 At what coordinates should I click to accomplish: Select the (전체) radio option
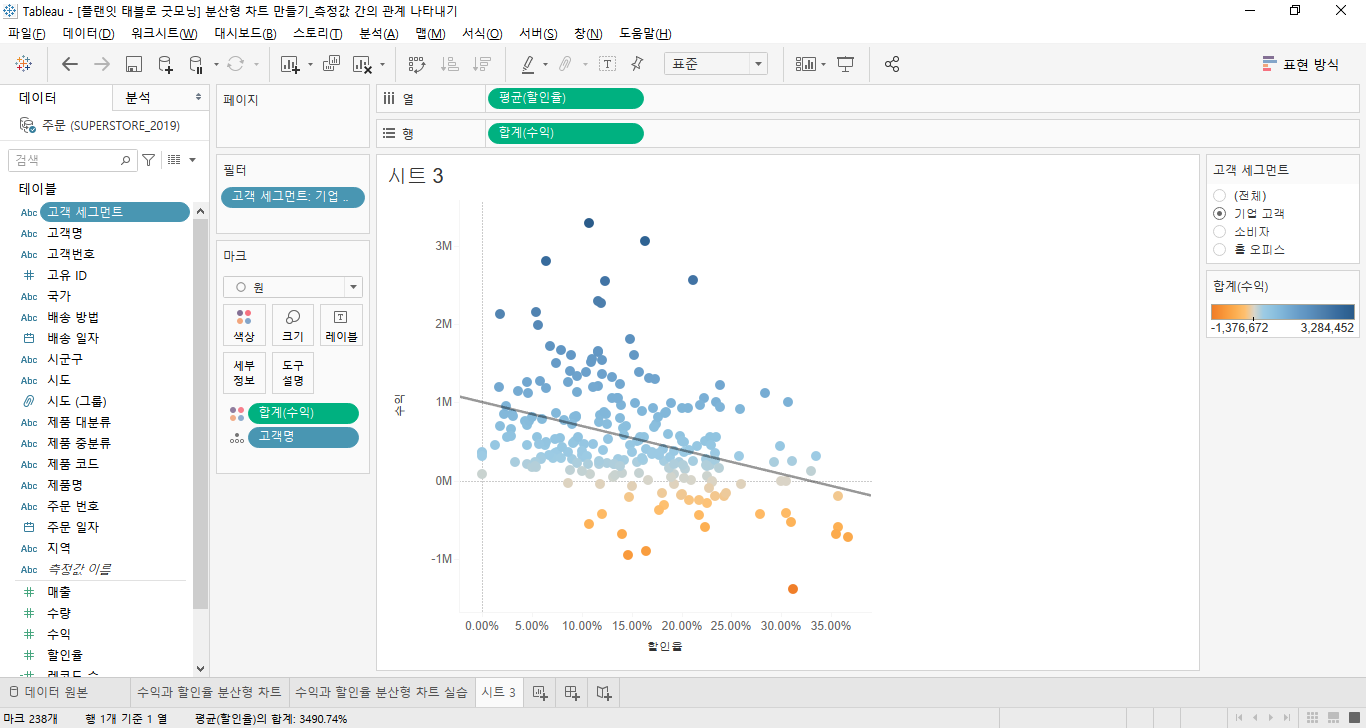[x=1219, y=195]
